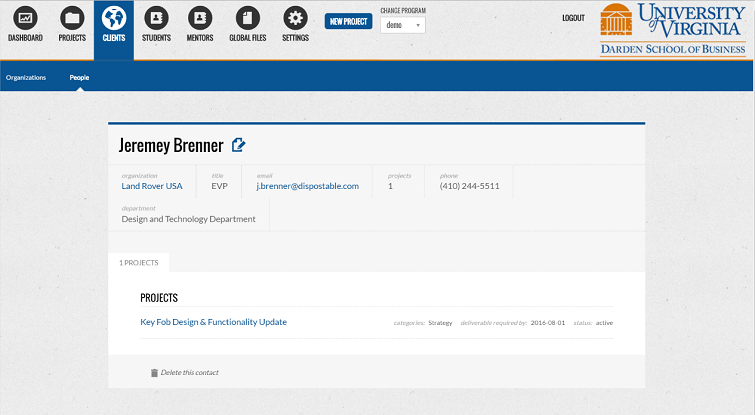
Task: Open the Settings gear icon
Action: [x=295, y=19]
